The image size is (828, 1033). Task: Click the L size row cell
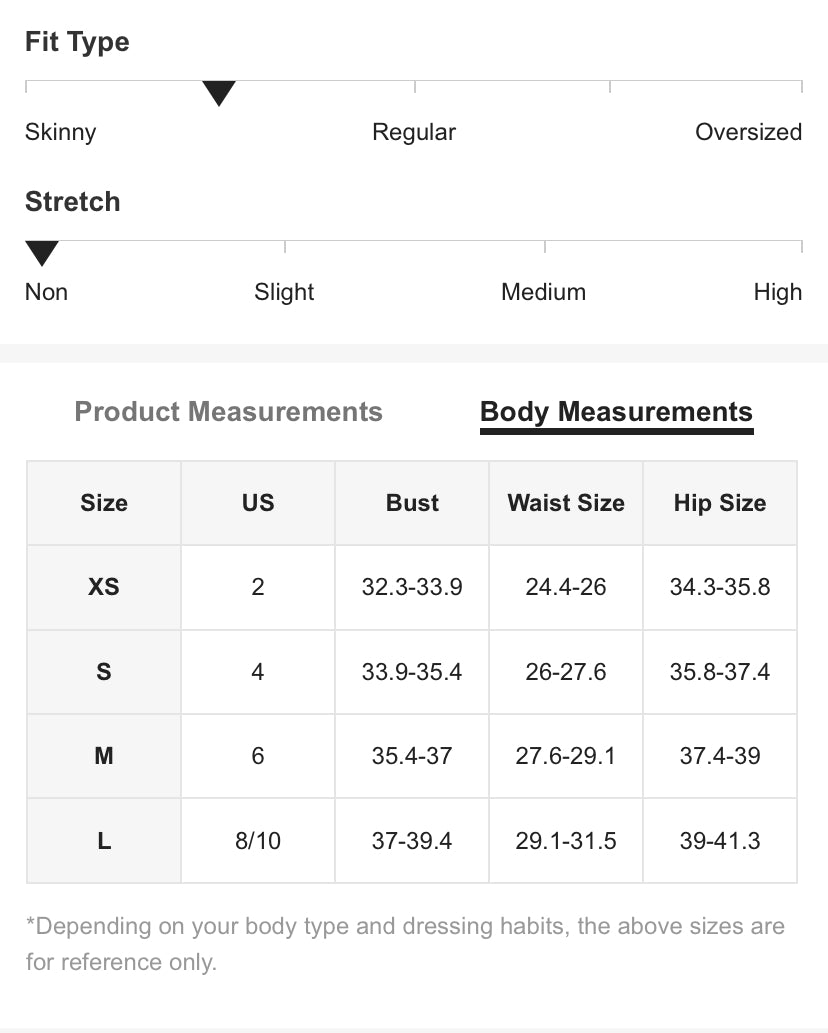pos(104,841)
